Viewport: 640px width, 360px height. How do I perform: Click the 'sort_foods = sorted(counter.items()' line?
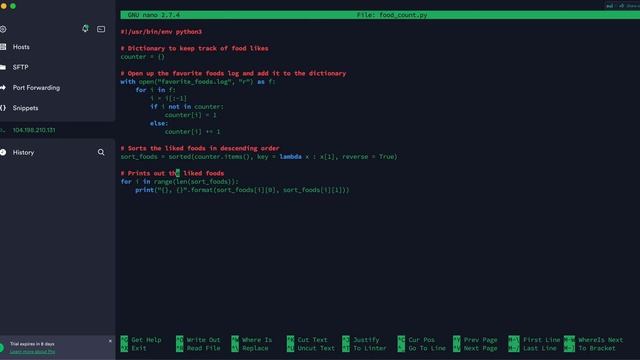tap(259, 156)
